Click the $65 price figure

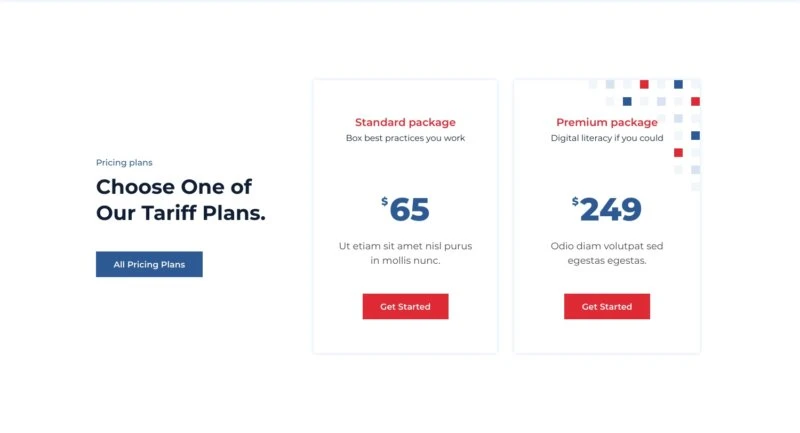coord(409,210)
